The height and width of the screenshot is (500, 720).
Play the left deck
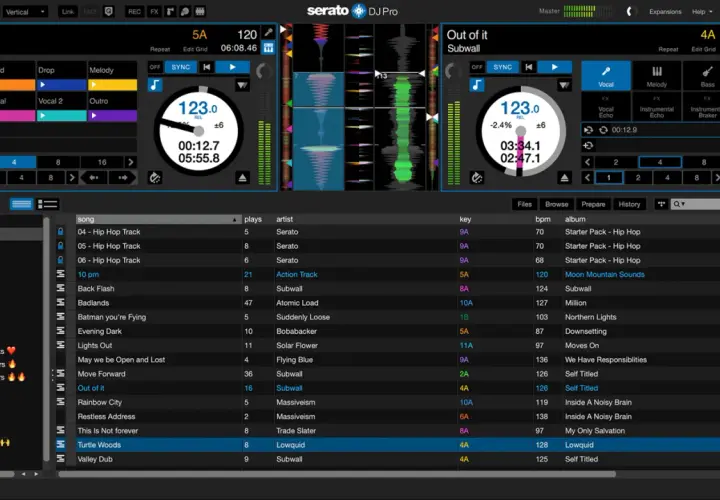tap(233, 67)
